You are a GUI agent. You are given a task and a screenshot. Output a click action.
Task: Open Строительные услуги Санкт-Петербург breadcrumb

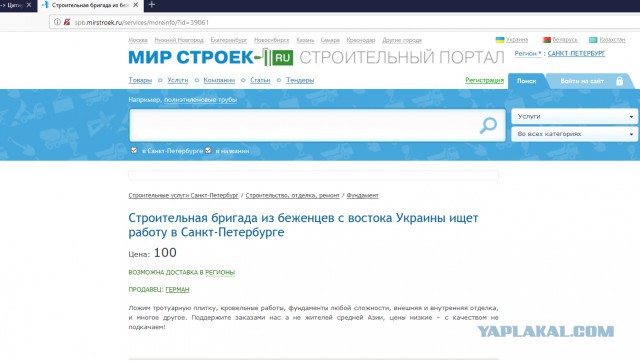coord(183,195)
